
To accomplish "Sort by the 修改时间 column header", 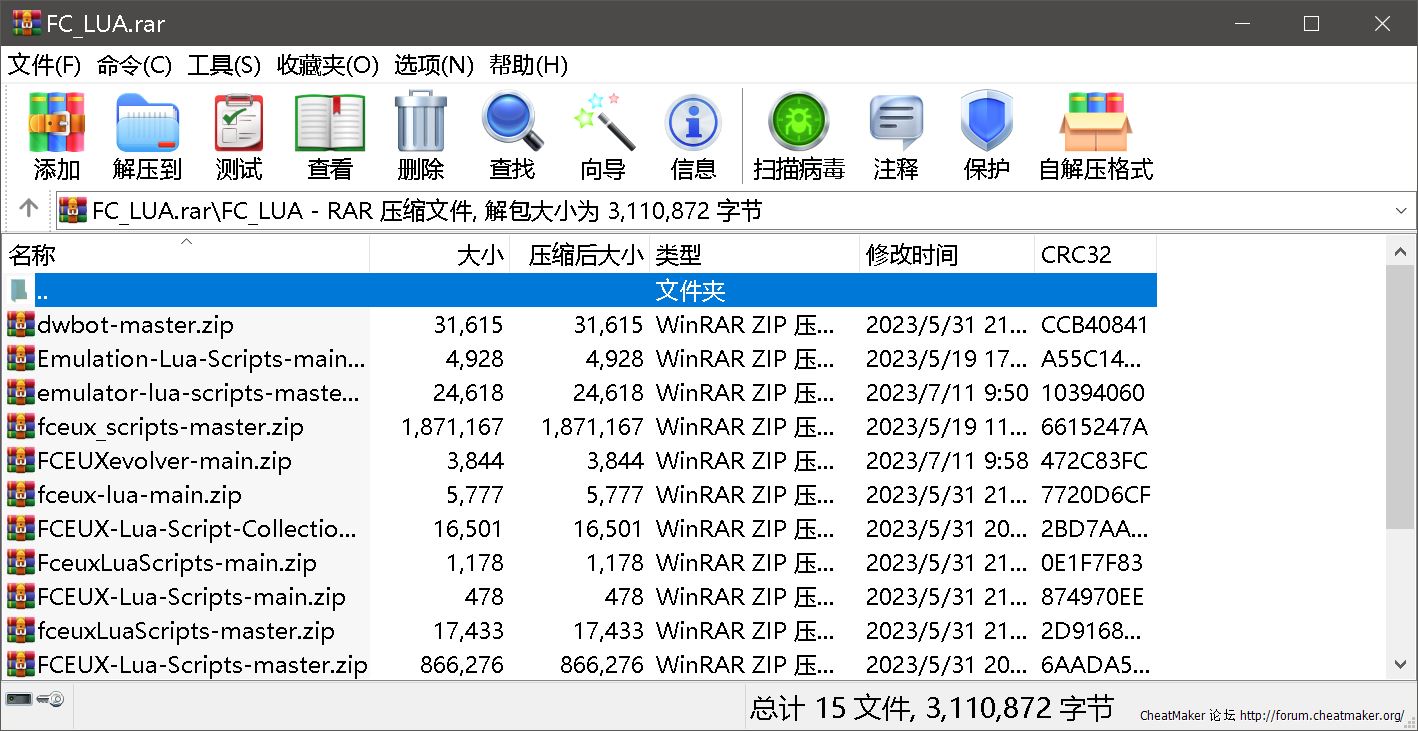I will [x=912, y=255].
